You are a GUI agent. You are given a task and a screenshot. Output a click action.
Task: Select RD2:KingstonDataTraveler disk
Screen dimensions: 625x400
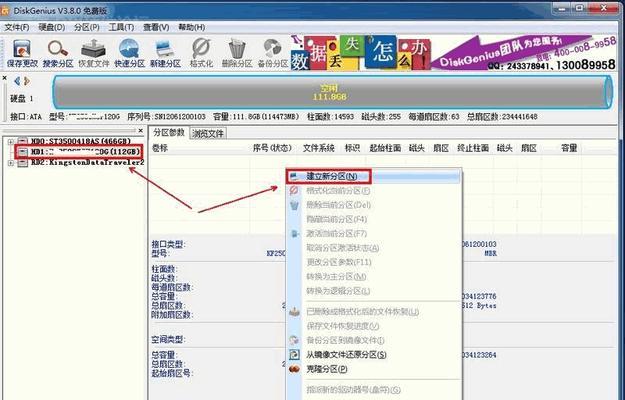pos(87,163)
